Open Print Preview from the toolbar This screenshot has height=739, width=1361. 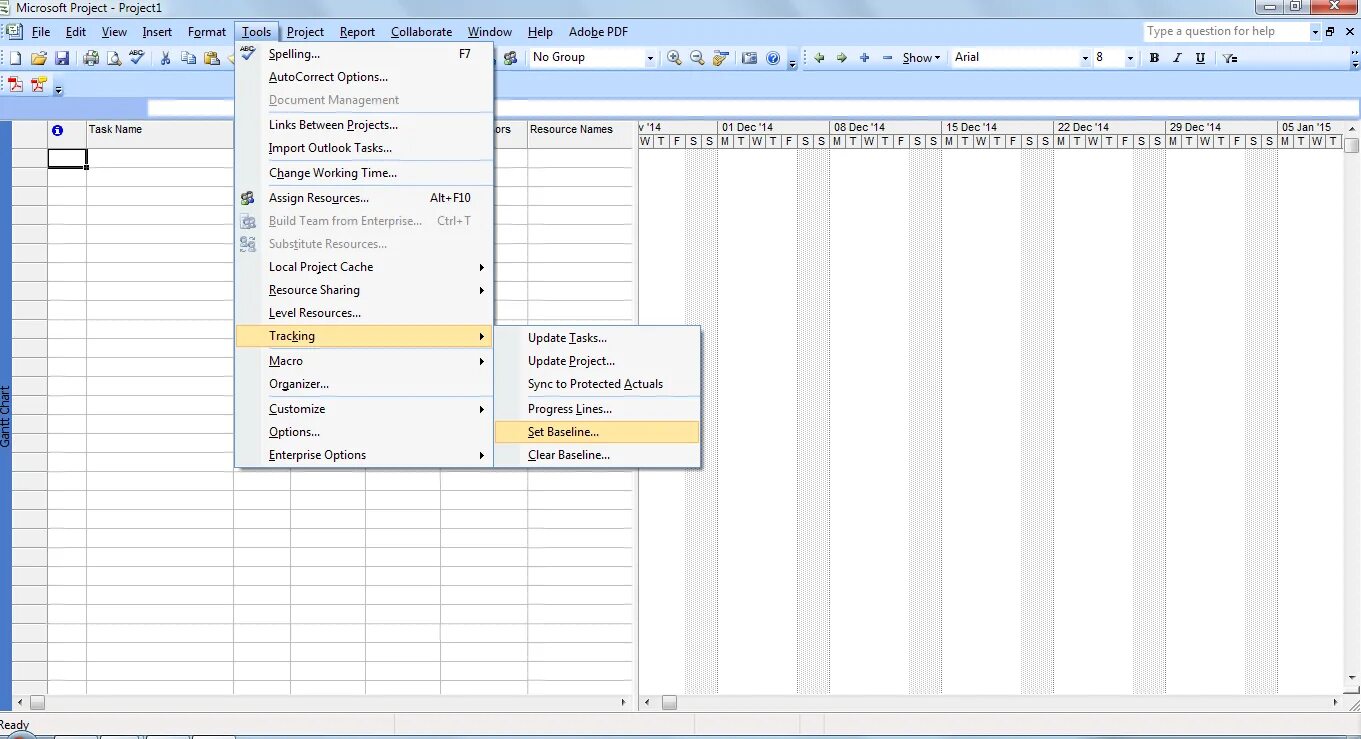pyautogui.click(x=114, y=58)
